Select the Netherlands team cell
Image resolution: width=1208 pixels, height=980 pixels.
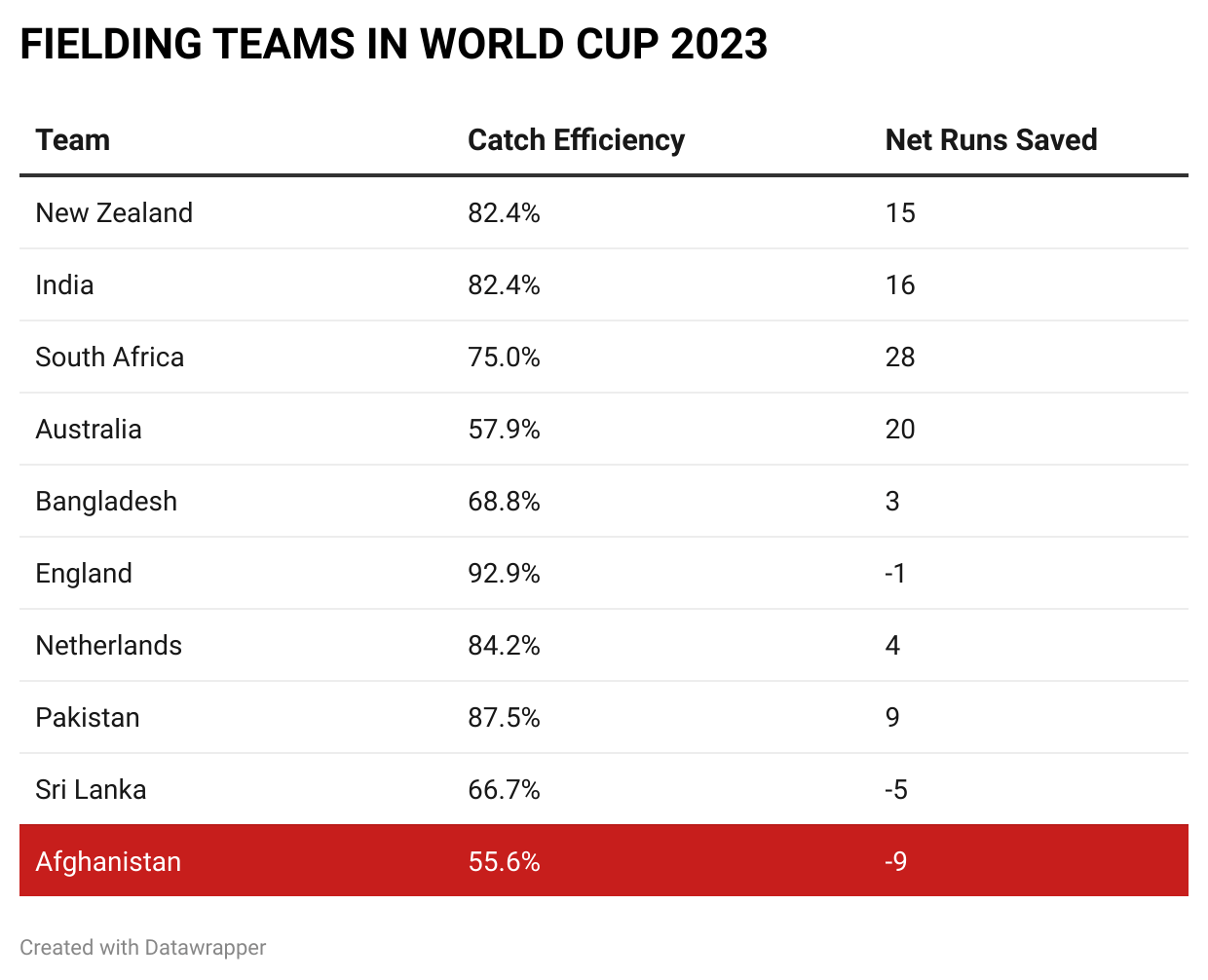point(108,646)
